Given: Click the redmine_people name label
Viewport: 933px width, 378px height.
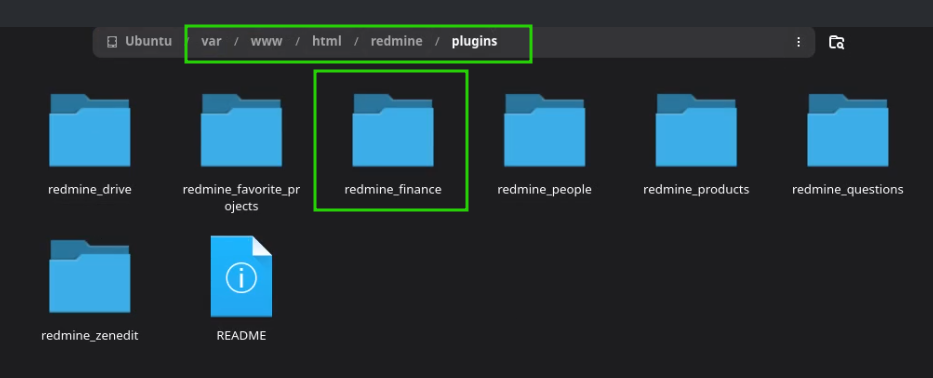Looking at the screenshot, I should pos(544,189).
